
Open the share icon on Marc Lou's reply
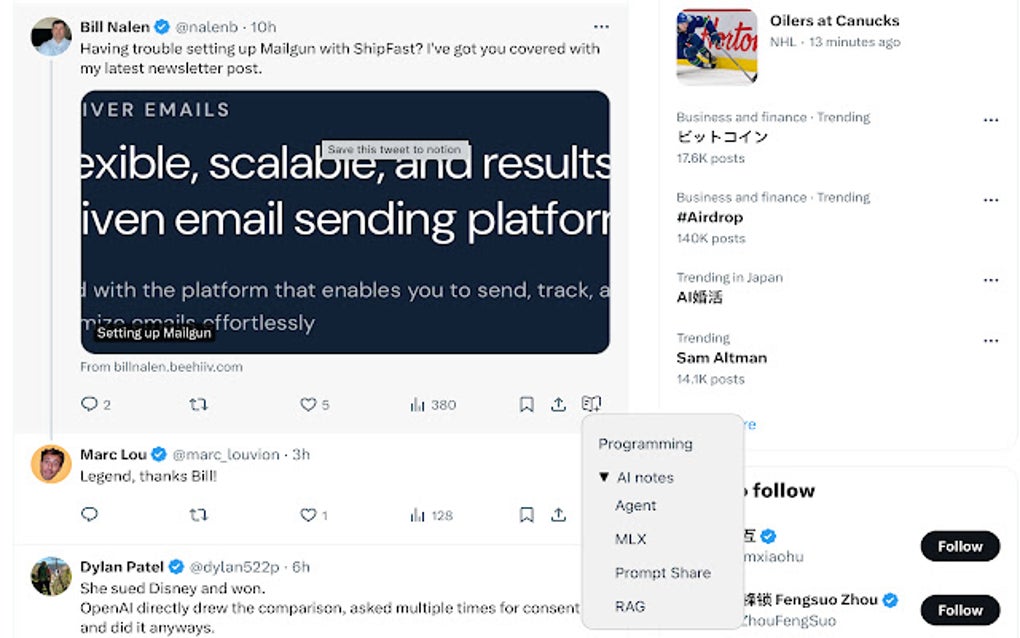point(558,515)
